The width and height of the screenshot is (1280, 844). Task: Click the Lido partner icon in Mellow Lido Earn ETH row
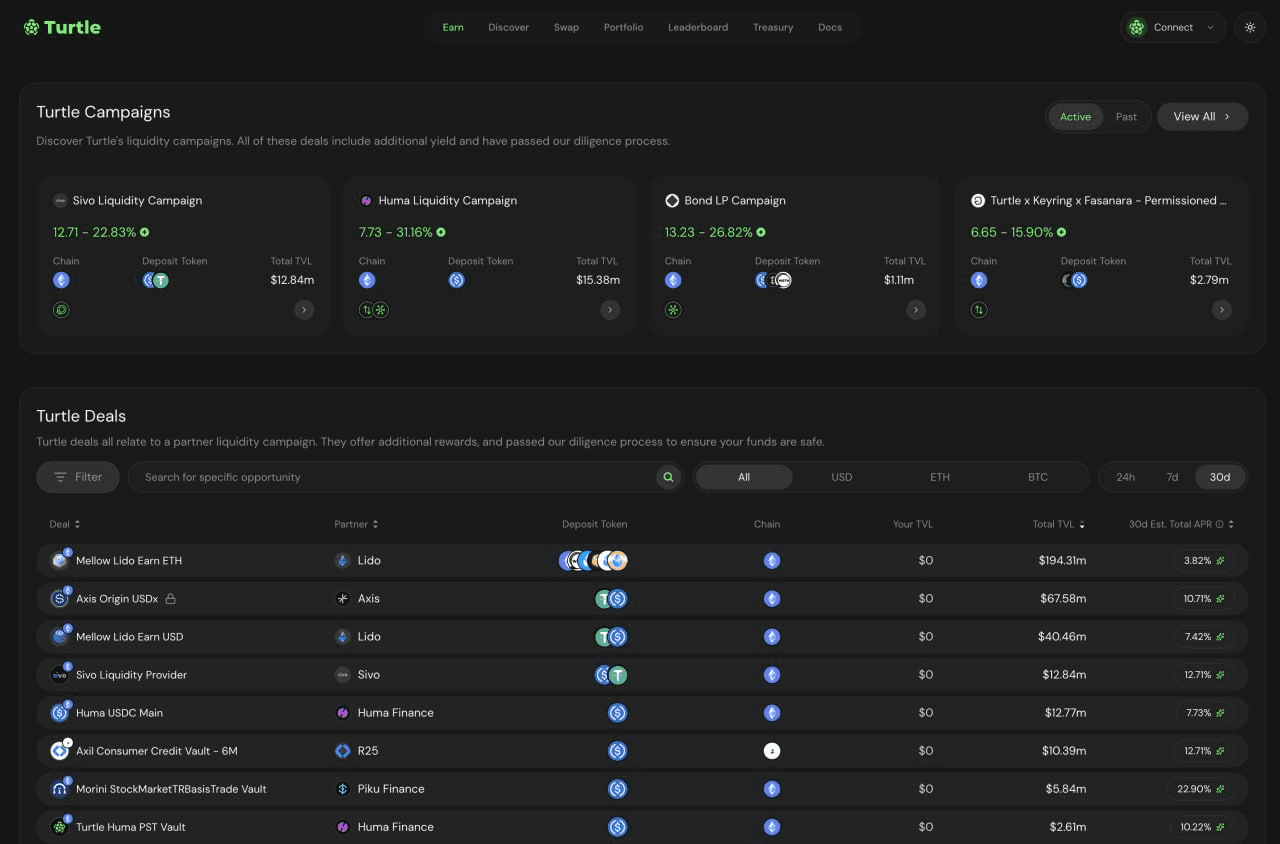click(x=343, y=561)
